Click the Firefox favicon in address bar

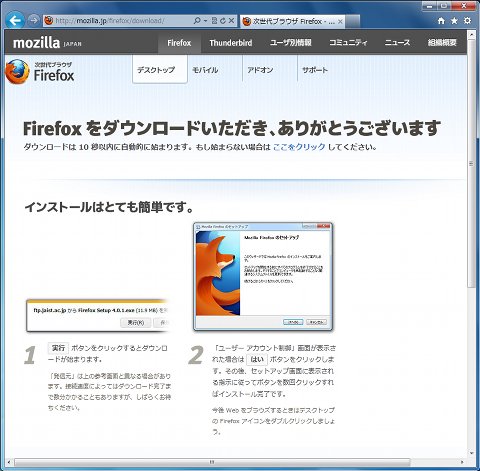[x=49, y=21]
